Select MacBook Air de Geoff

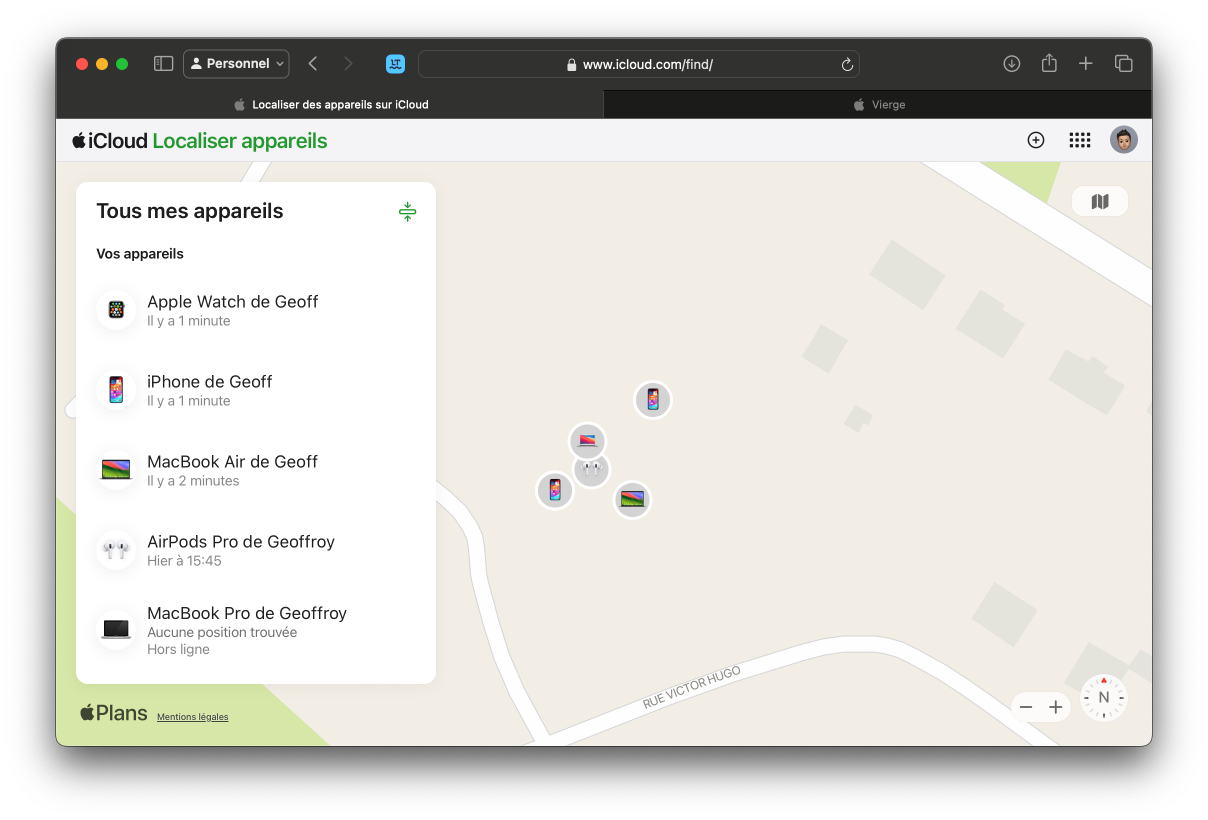[256, 470]
